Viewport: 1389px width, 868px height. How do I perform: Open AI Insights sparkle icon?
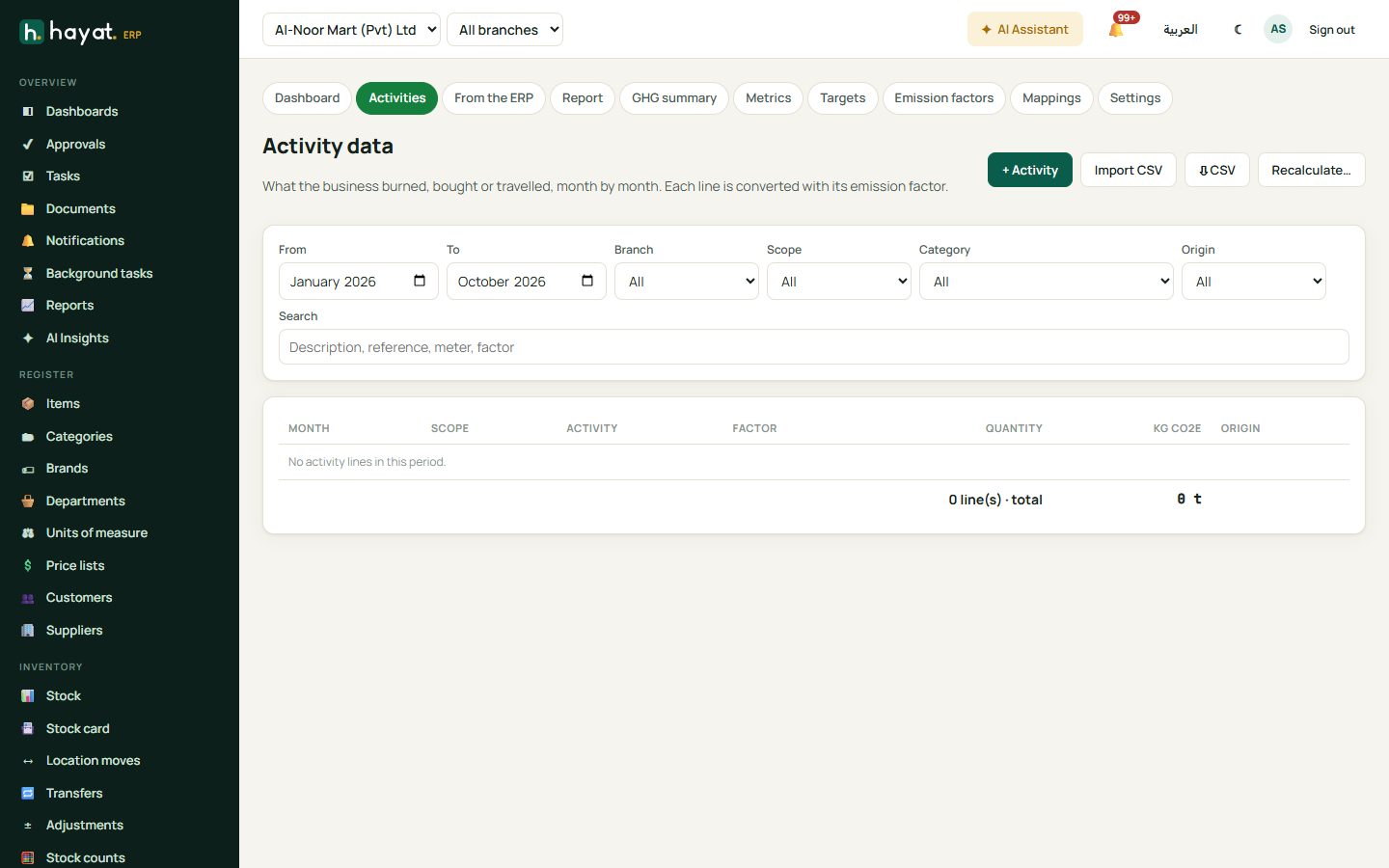28,339
